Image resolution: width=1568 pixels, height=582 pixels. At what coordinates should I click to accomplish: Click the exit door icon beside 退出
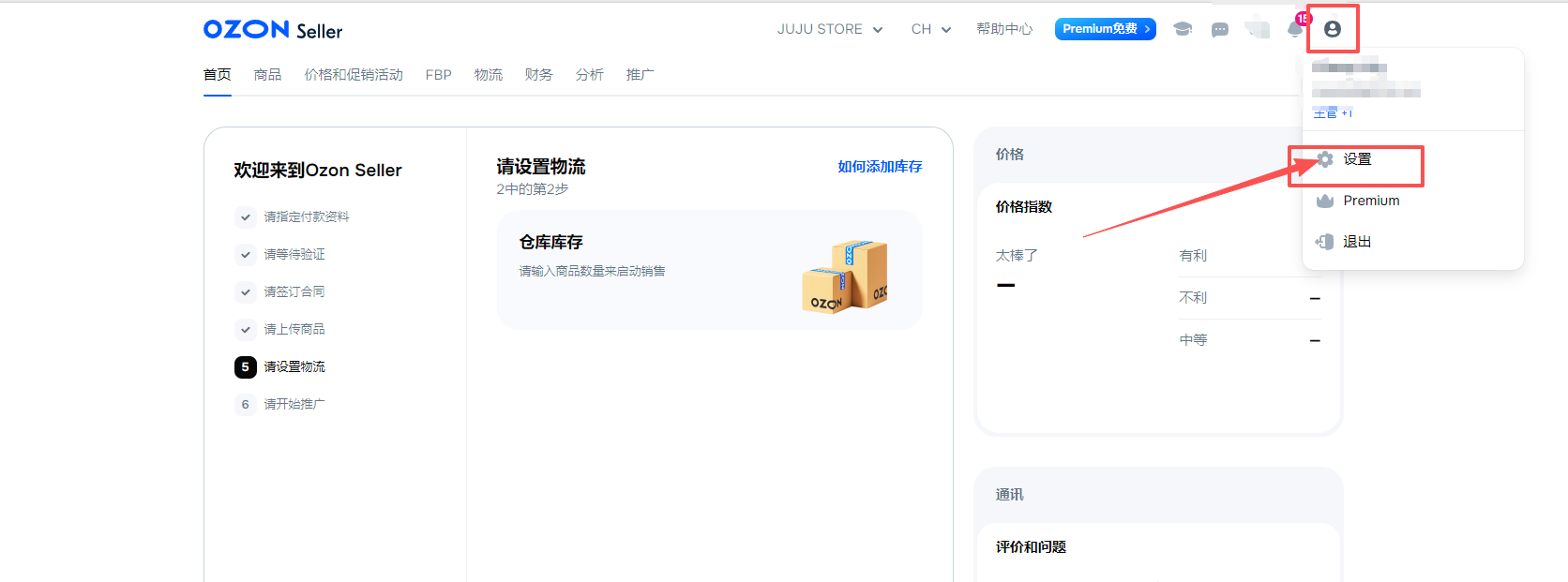(1324, 242)
